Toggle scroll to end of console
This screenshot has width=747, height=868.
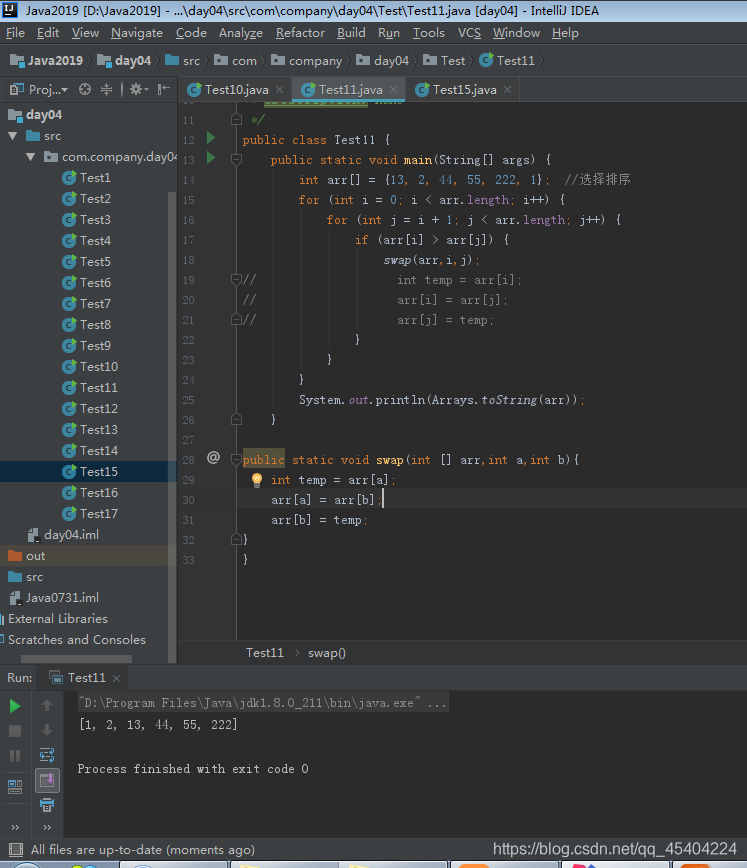tap(47, 781)
